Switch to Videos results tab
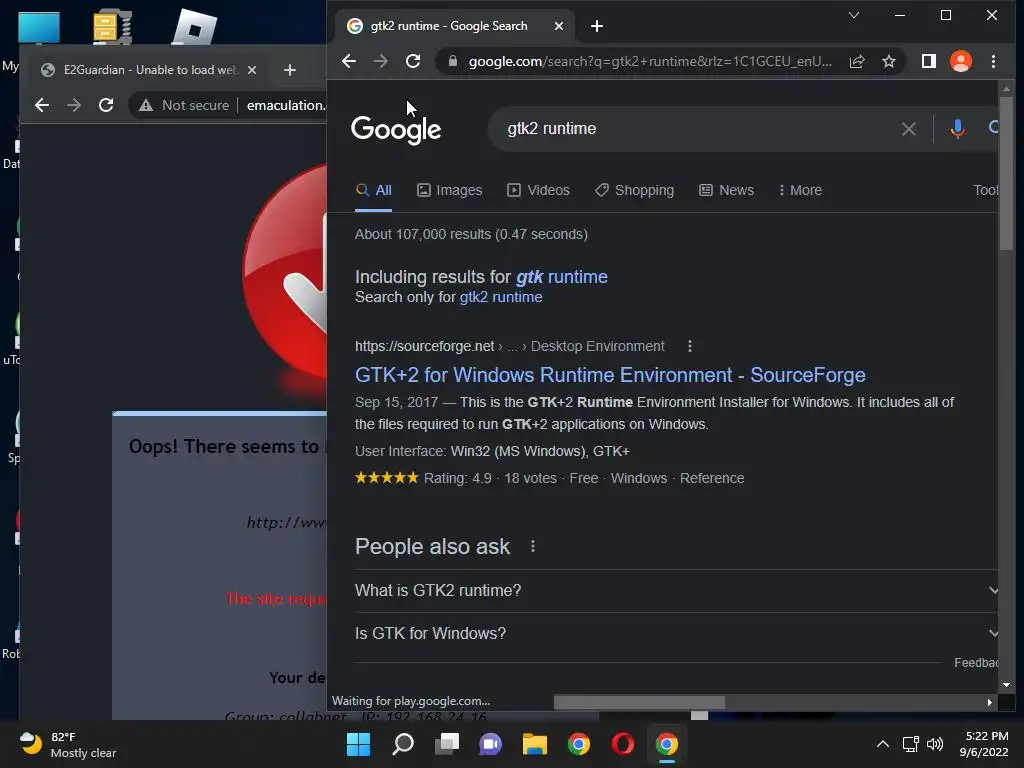 coord(538,190)
